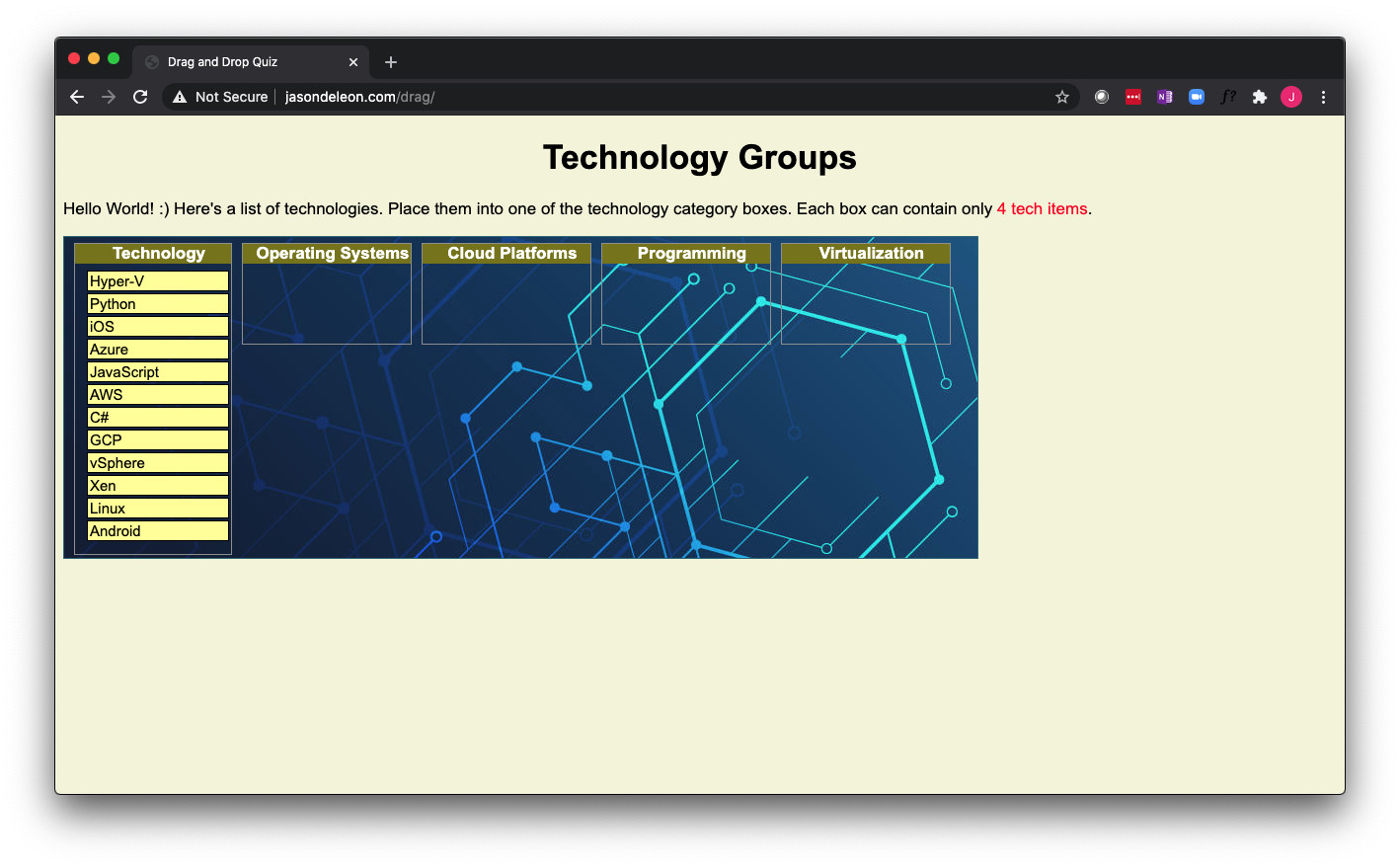This screenshot has width=1400, height=867.
Task: Click the pink profile avatar
Action: tap(1291, 97)
